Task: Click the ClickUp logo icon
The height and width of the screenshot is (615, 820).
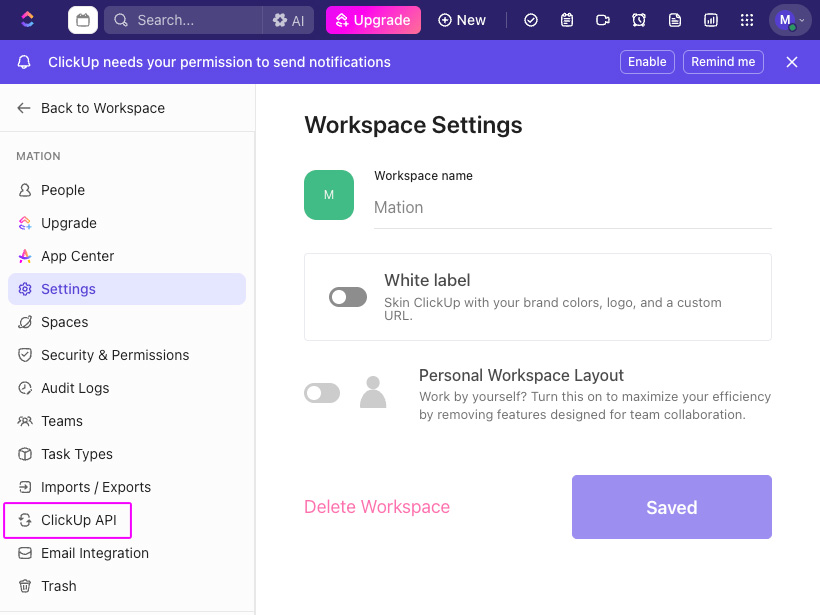Action: 27,20
